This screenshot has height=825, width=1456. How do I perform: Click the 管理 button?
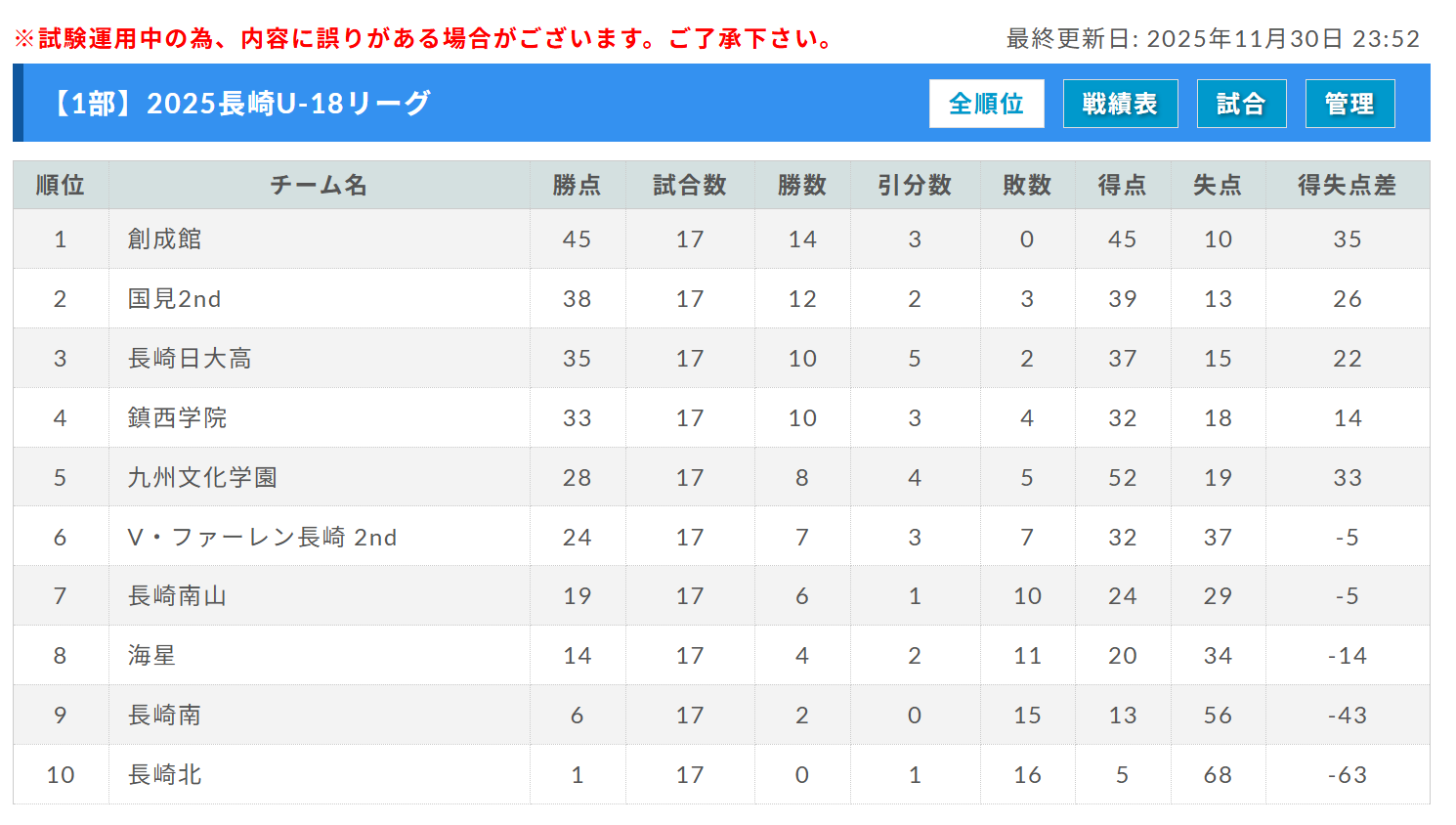[1349, 104]
